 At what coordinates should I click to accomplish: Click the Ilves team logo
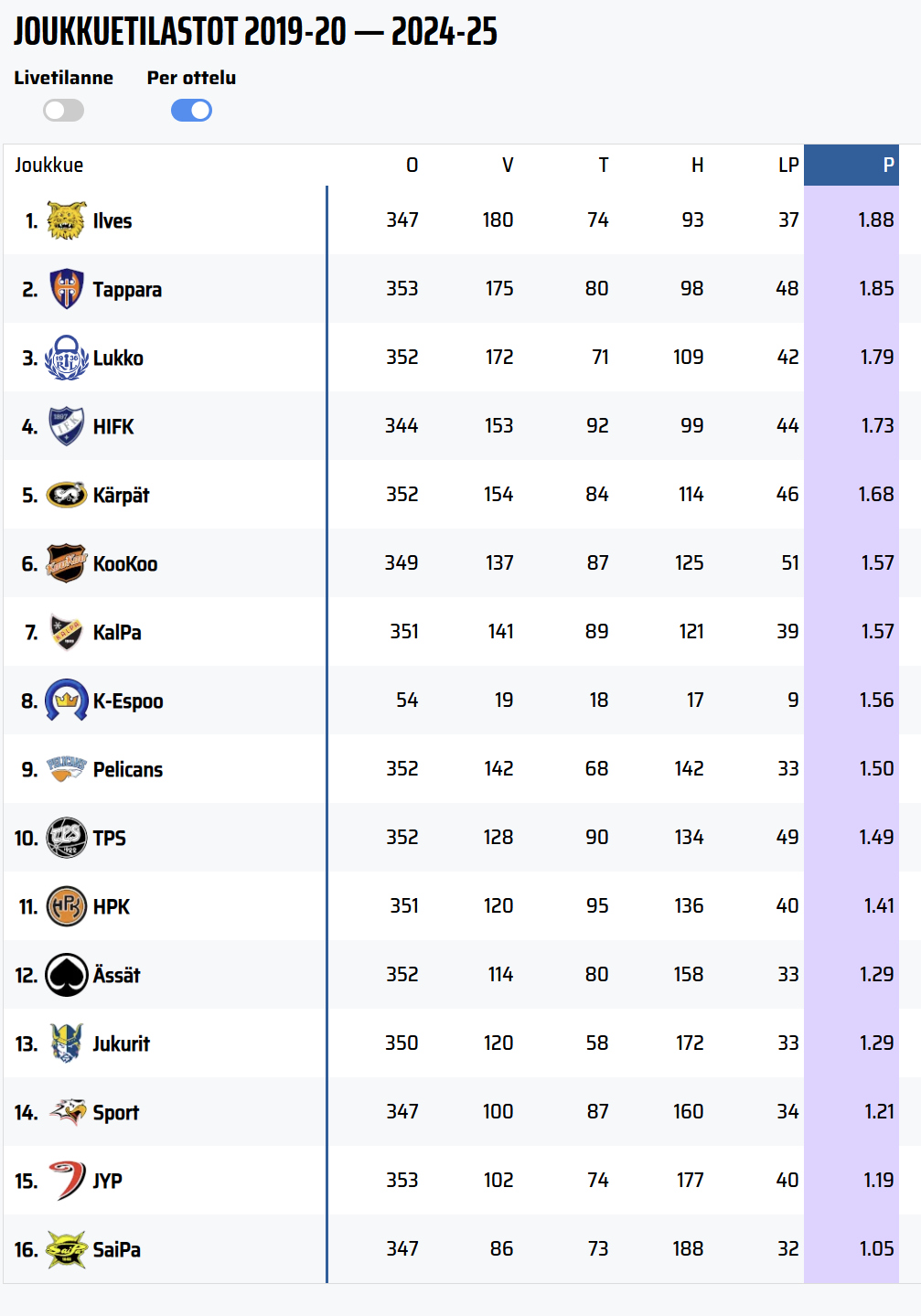(x=67, y=220)
